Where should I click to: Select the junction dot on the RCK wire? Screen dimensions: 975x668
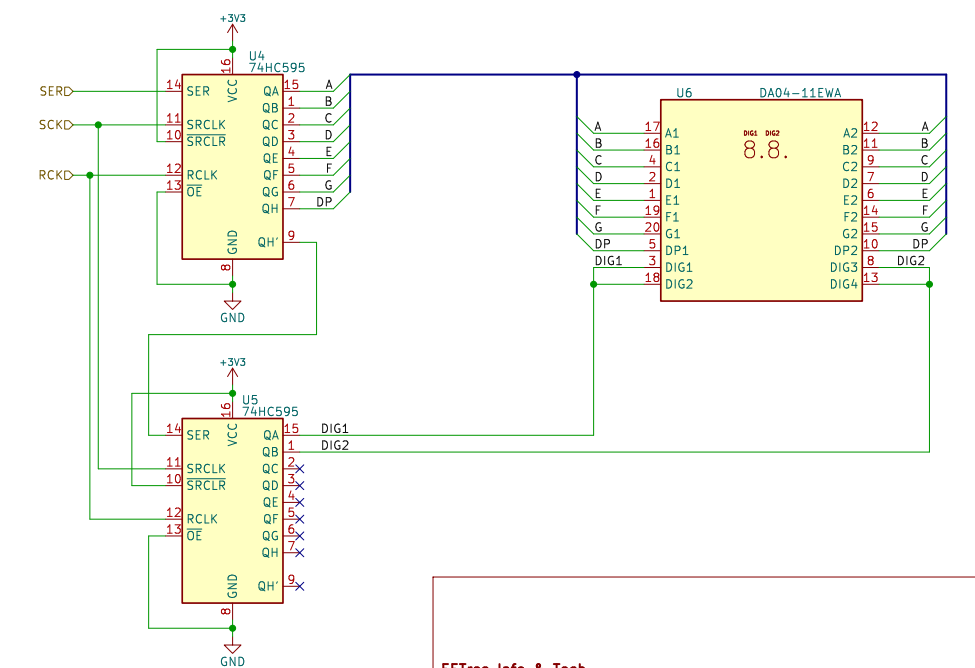pos(90,175)
